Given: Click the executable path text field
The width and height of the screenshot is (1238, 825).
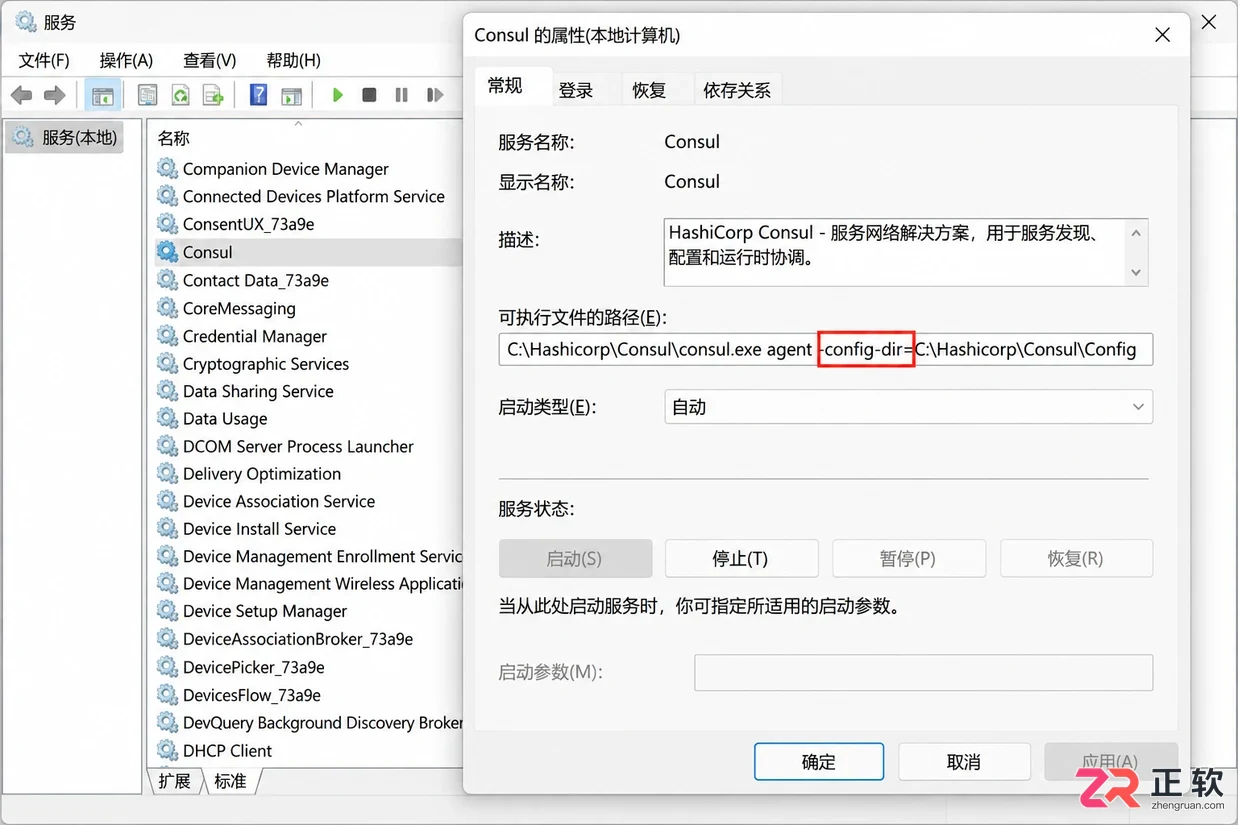Looking at the screenshot, I should (826, 349).
